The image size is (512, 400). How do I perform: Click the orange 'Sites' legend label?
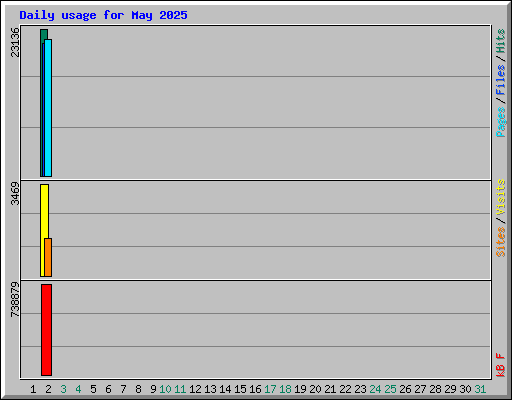tap(501, 242)
